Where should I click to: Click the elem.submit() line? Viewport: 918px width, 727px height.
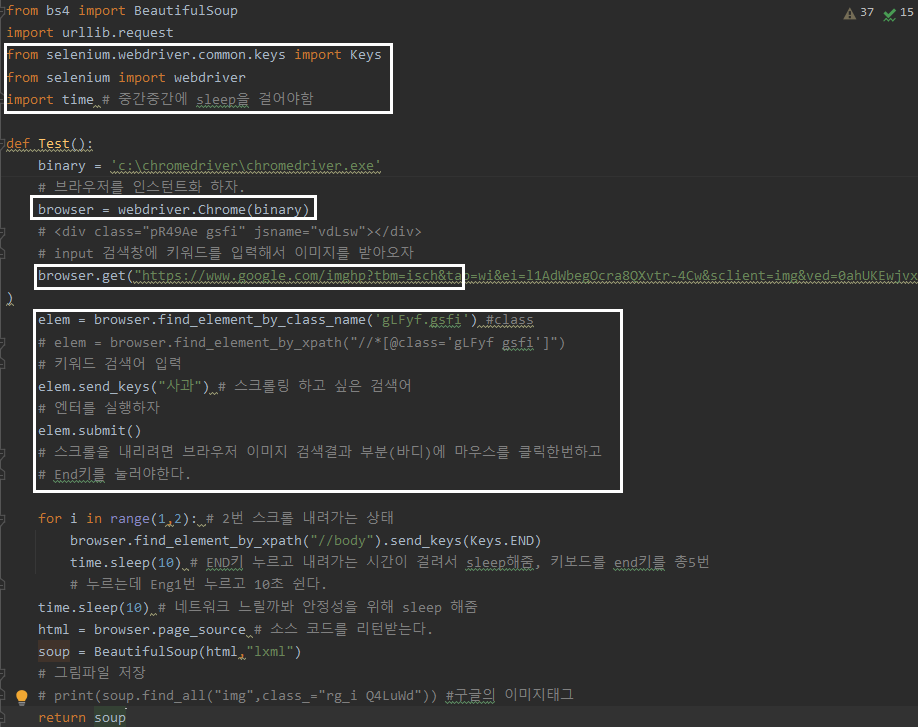point(90,431)
